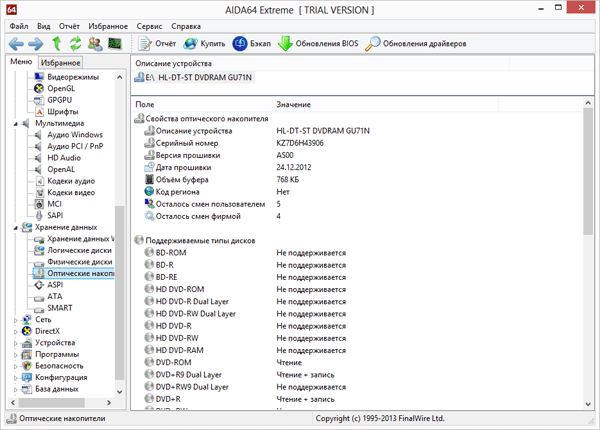Open the Вид menu

[44, 26]
